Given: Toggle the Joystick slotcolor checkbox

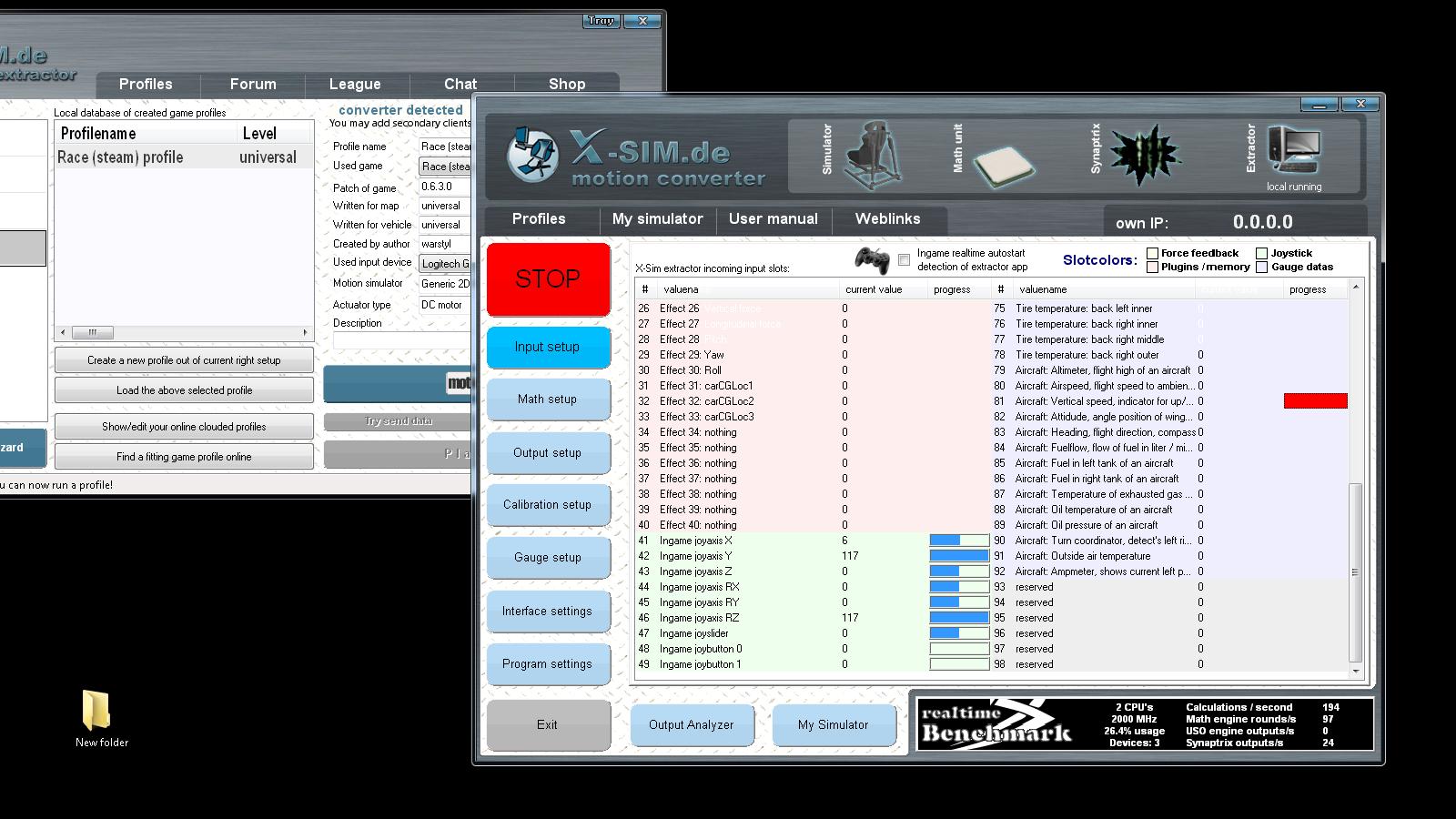Looking at the screenshot, I should click(1262, 253).
